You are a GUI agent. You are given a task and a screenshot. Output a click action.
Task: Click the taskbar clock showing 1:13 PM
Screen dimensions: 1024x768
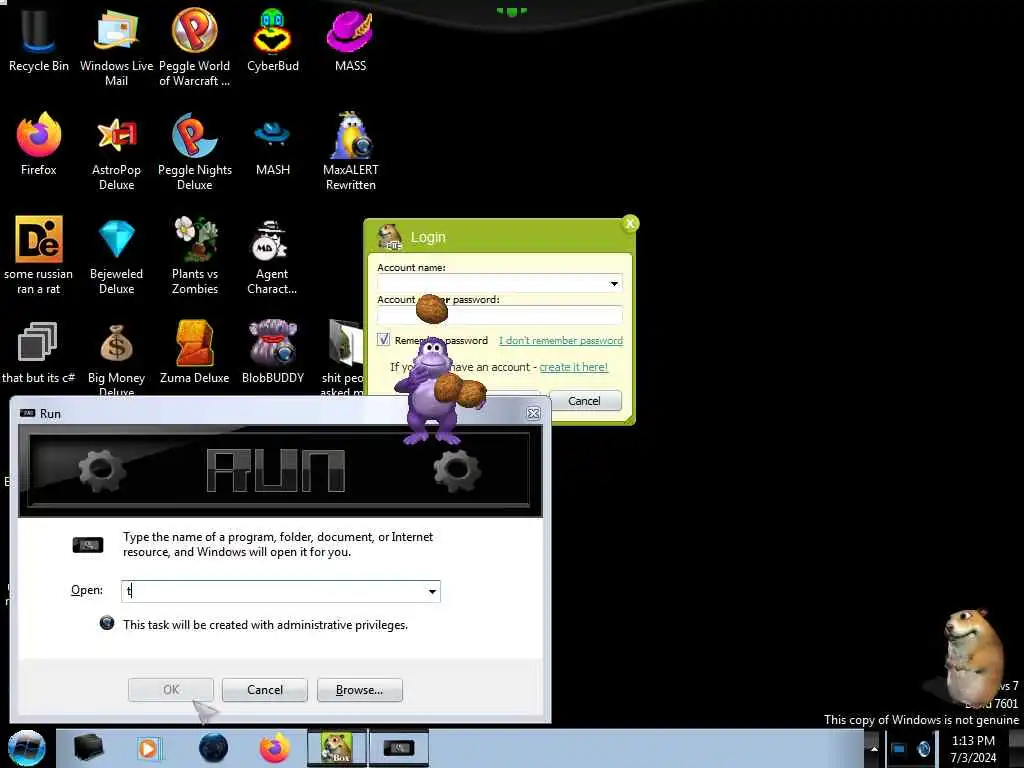[973, 749]
